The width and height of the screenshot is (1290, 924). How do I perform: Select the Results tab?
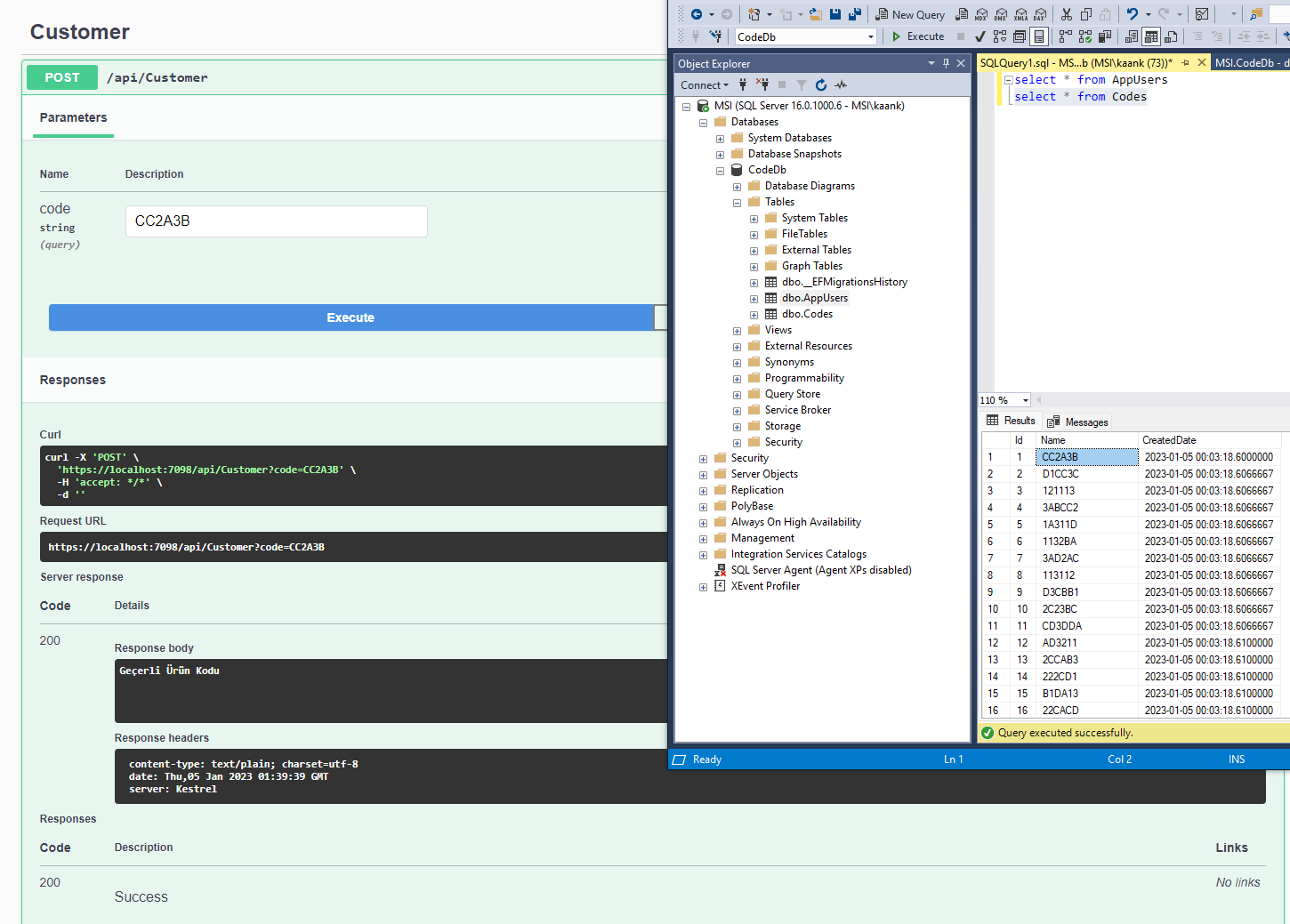[x=1011, y=422]
